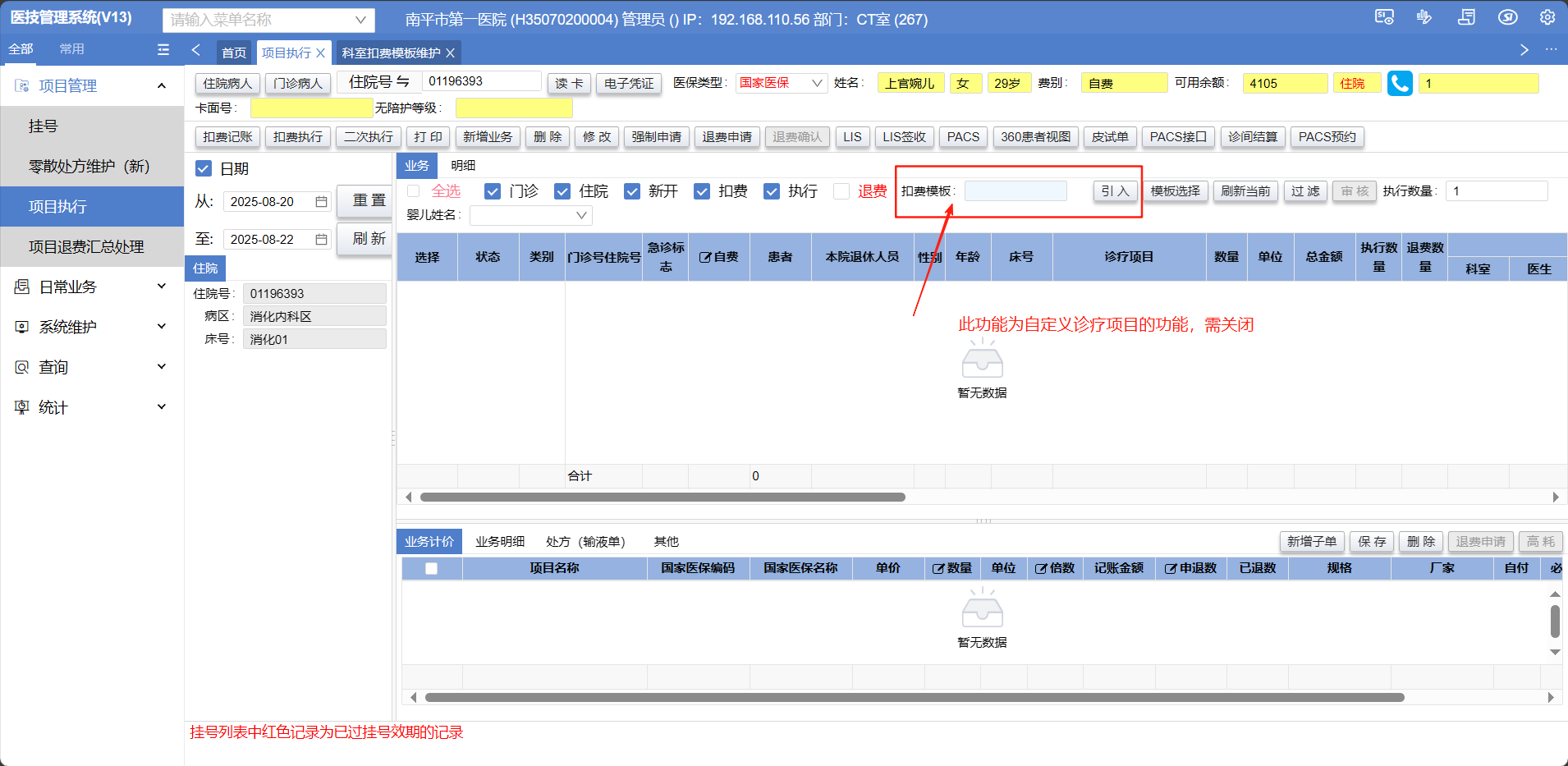Tick the select-all checkbox in 业务计价 table header
The image size is (1568, 766).
[431, 568]
